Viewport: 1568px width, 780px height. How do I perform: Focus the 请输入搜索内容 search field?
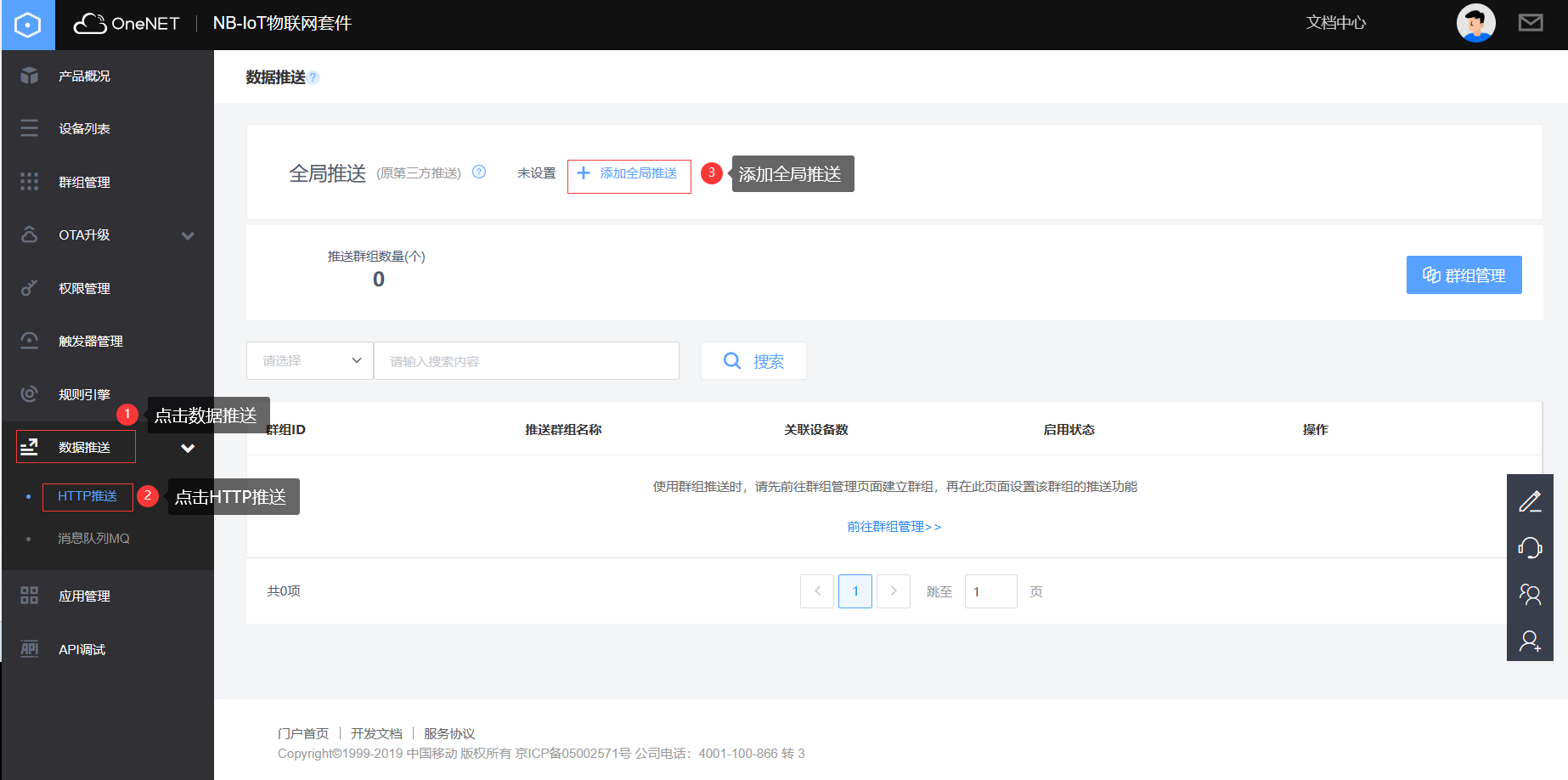tap(526, 361)
